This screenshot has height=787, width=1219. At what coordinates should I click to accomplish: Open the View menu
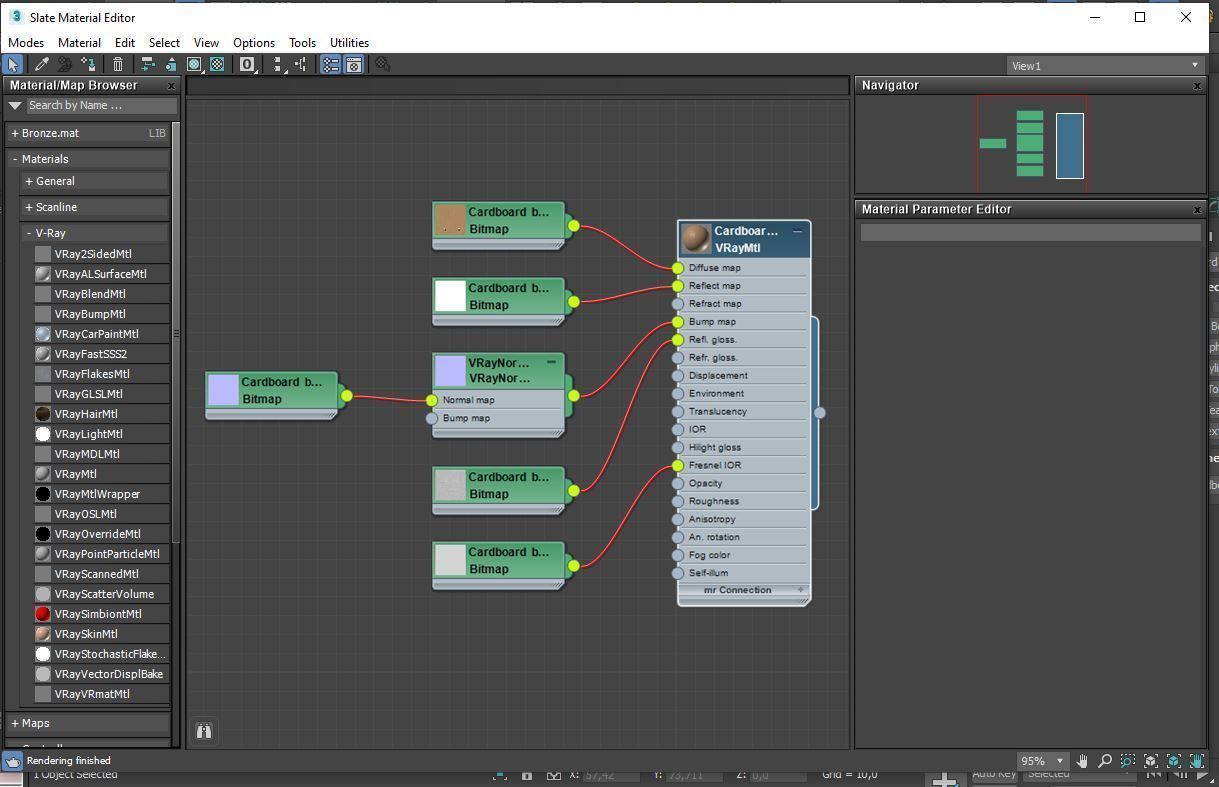pyautogui.click(x=206, y=43)
